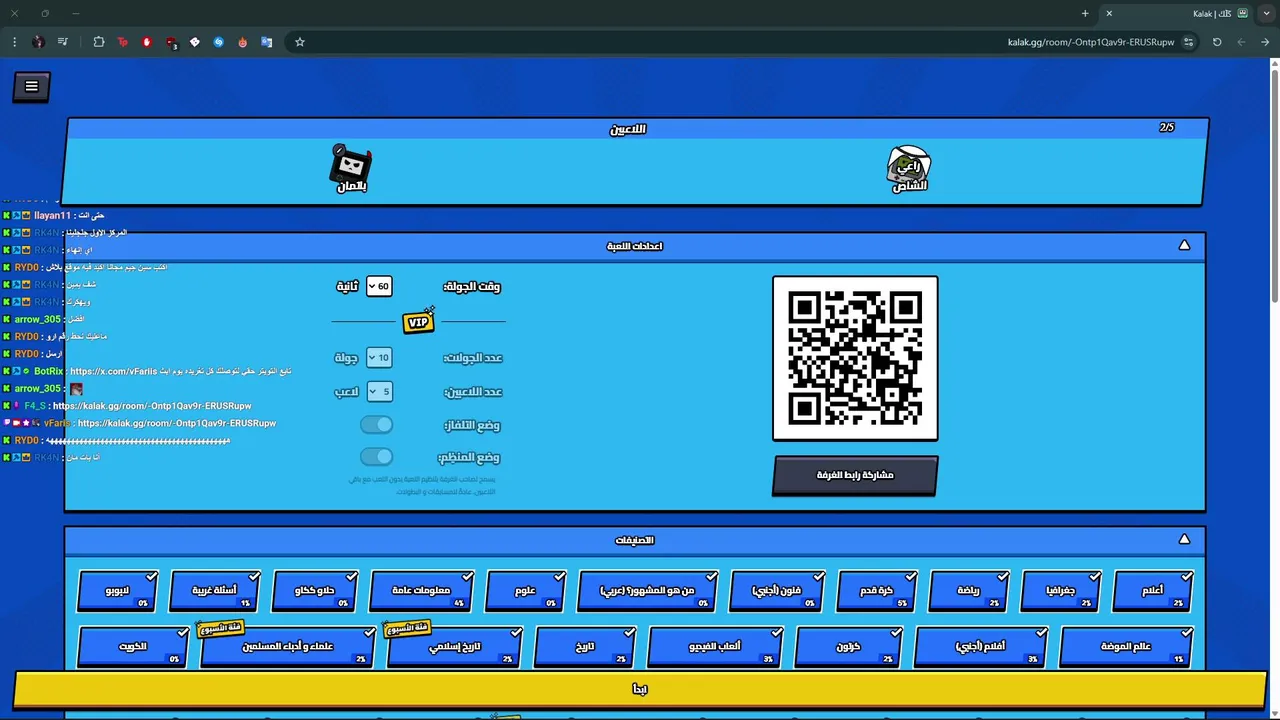
Task: Uncheck the الكويت category
Action: click(133, 647)
